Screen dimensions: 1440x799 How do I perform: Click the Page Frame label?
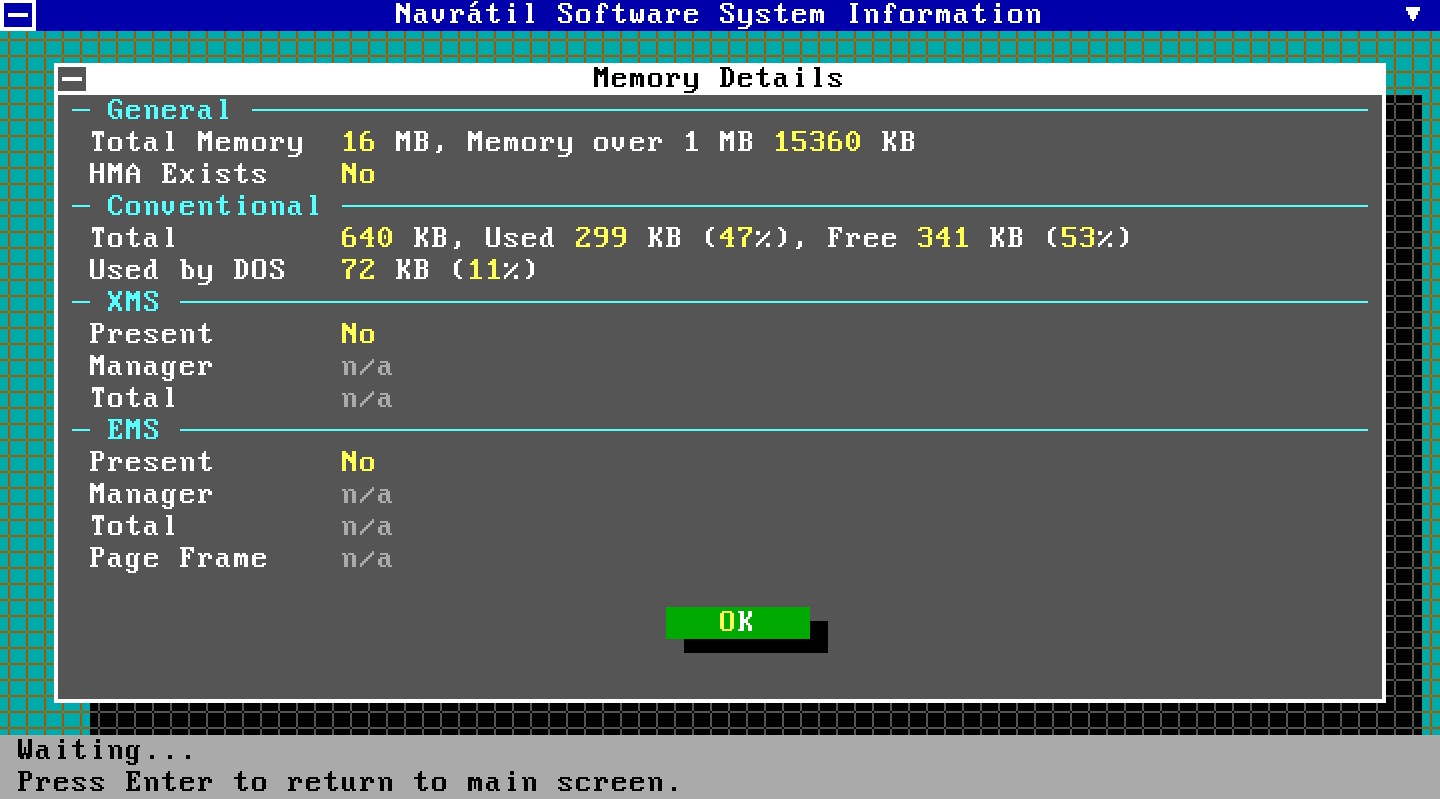[179, 558]
